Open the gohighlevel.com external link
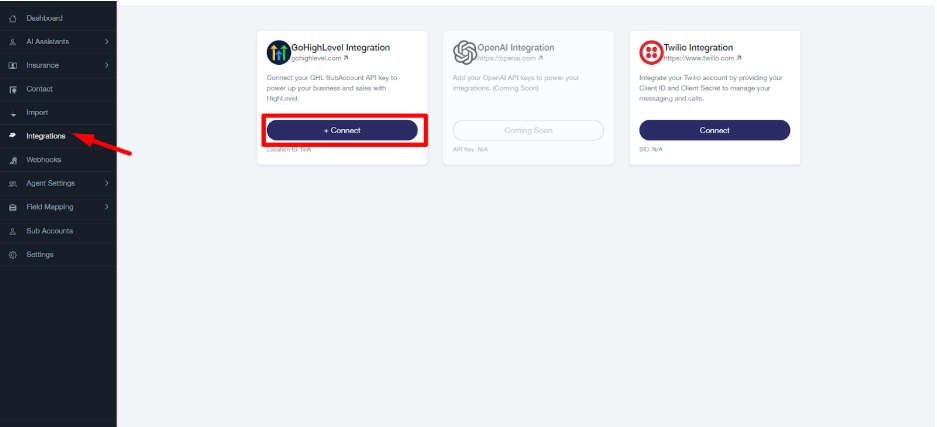The height and width of the screenshot is (427, 937). click(320, 59)
